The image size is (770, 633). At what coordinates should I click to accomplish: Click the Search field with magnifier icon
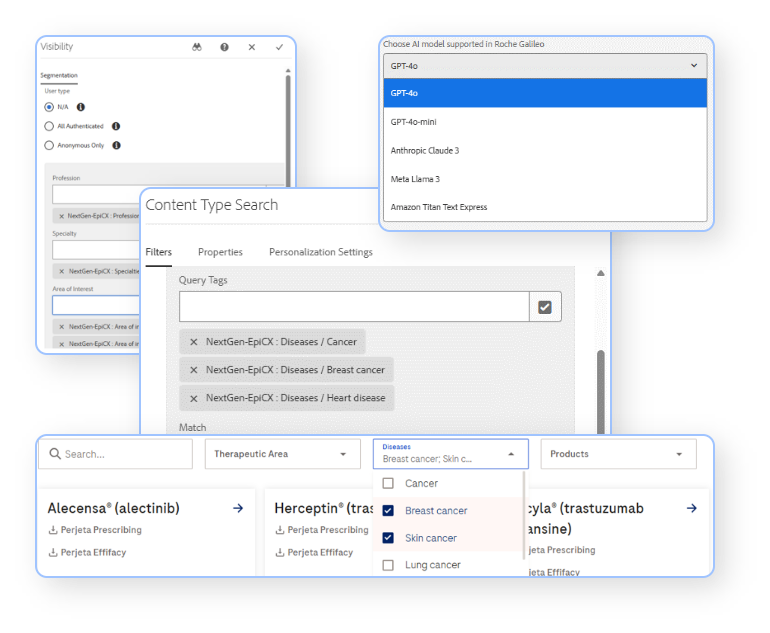pyautogui.click(x=116, y=454)
